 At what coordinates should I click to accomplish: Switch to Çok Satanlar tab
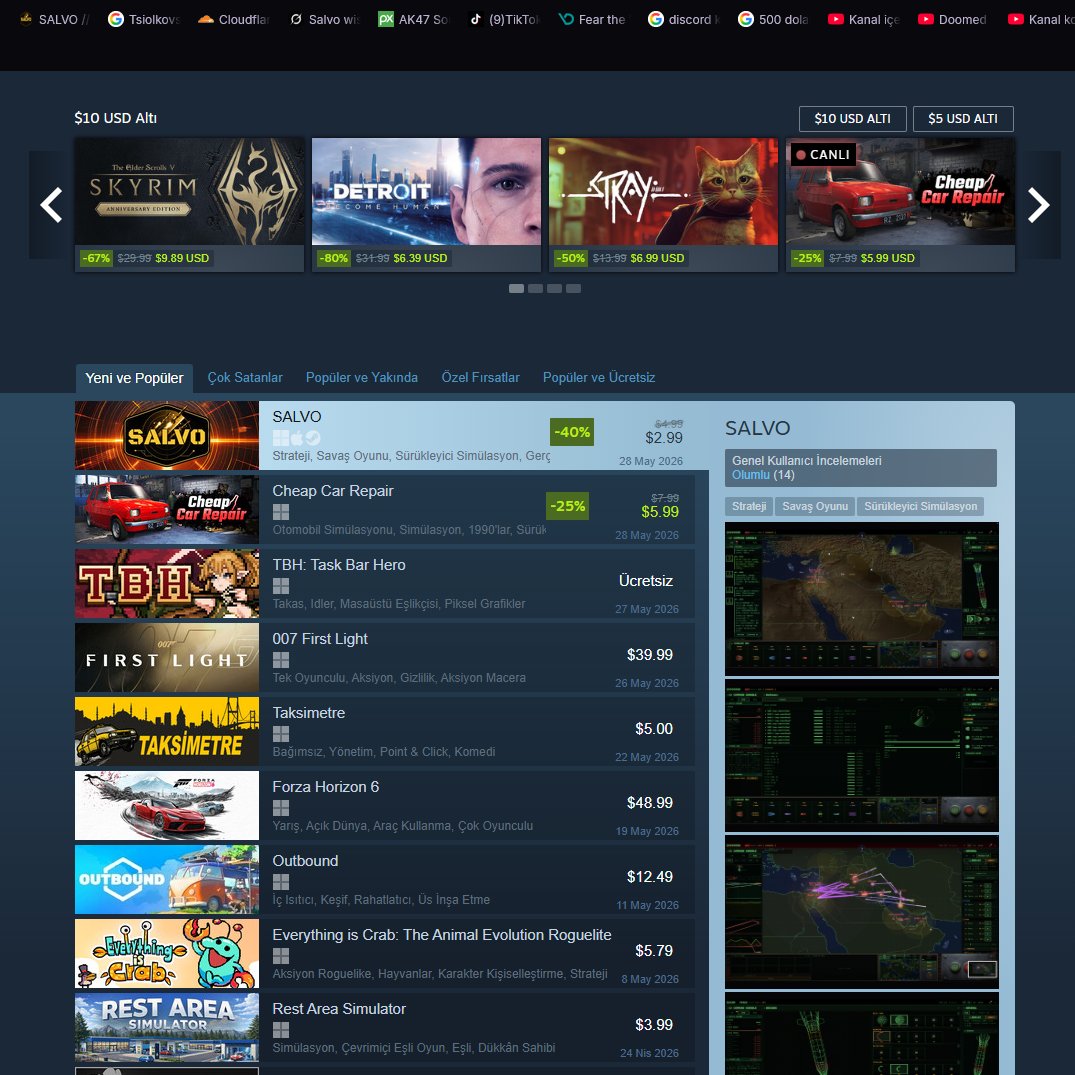point(245,377)
